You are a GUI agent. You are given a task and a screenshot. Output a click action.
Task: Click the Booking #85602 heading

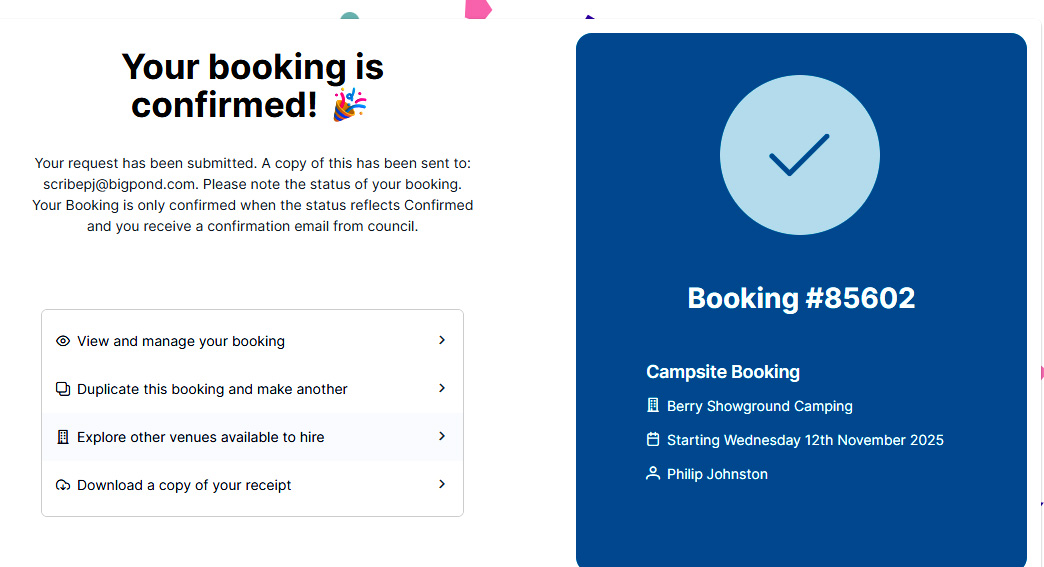(801, 297)
